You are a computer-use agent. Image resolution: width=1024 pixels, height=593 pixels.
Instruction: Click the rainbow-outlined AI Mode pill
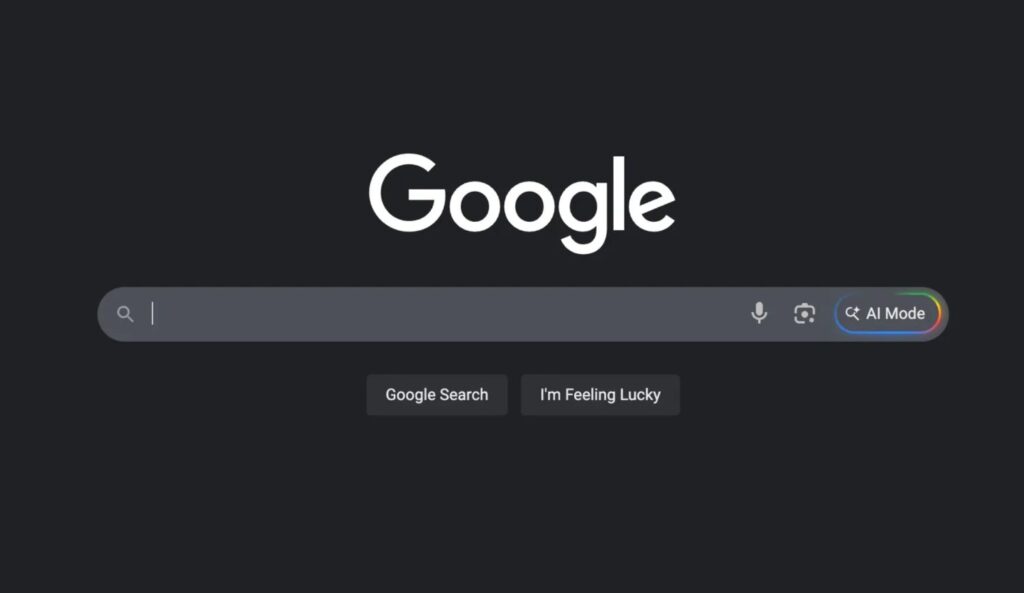point(888,313)
